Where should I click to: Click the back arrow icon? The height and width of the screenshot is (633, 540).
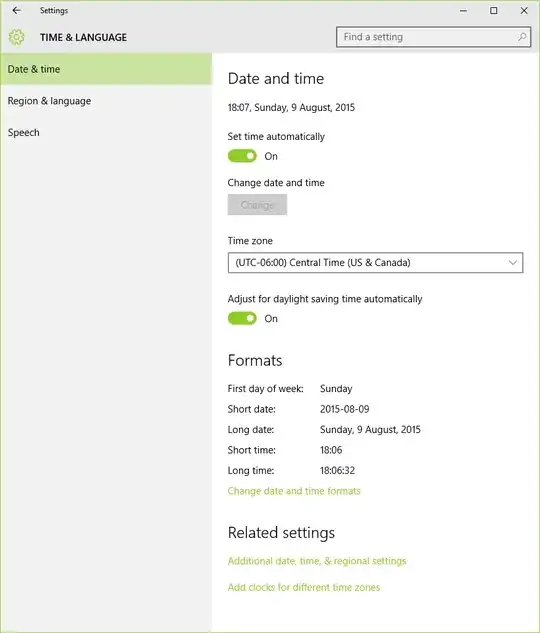(17, 10)
